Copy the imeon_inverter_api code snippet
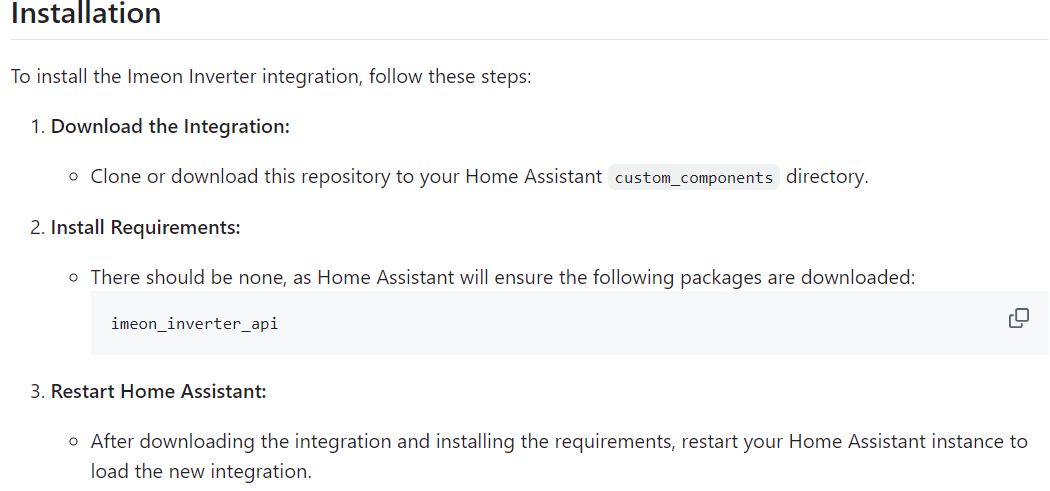The image size is (1050, 491). point(1019,319)
